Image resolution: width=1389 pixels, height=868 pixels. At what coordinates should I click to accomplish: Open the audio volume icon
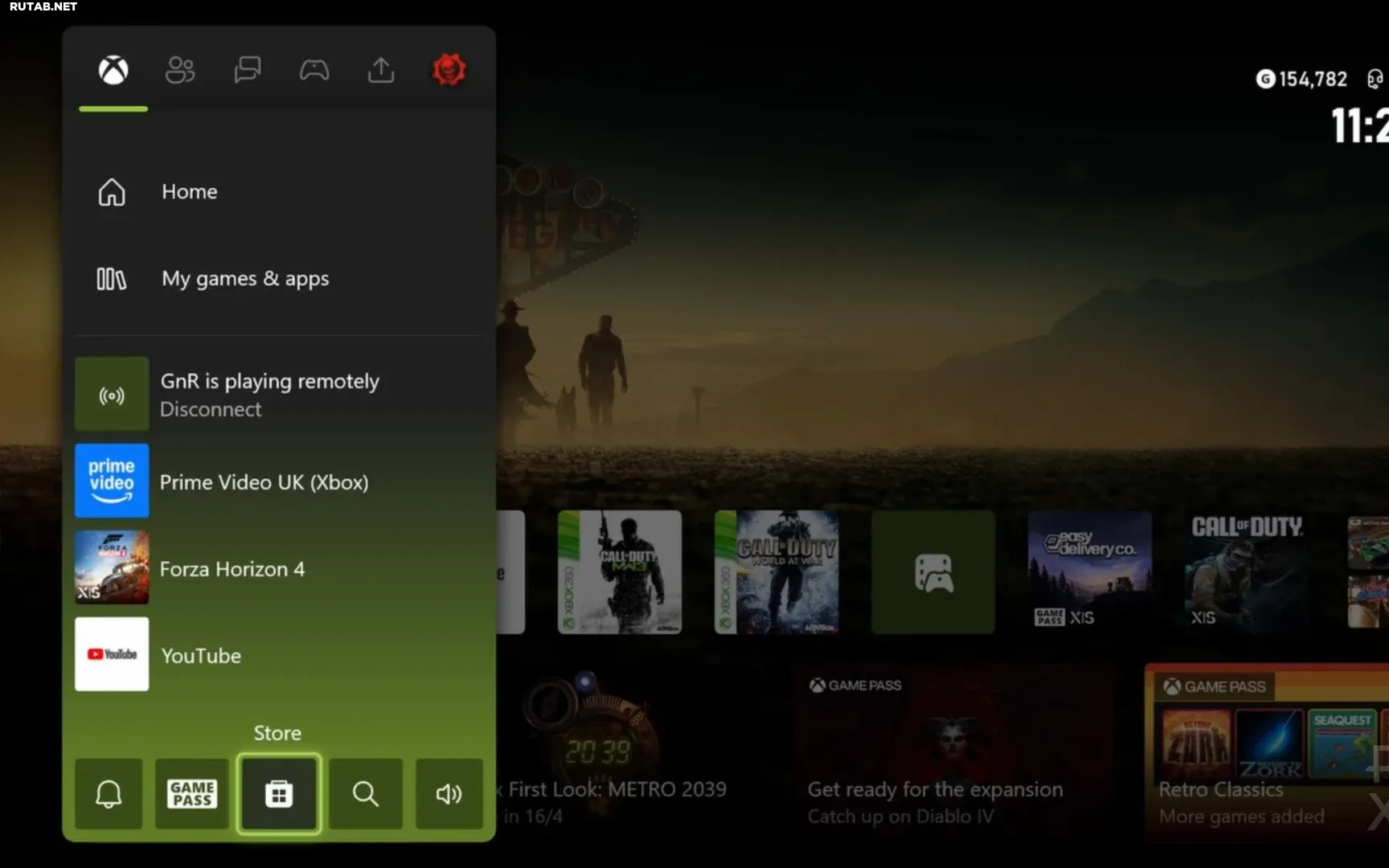point(449,794)
